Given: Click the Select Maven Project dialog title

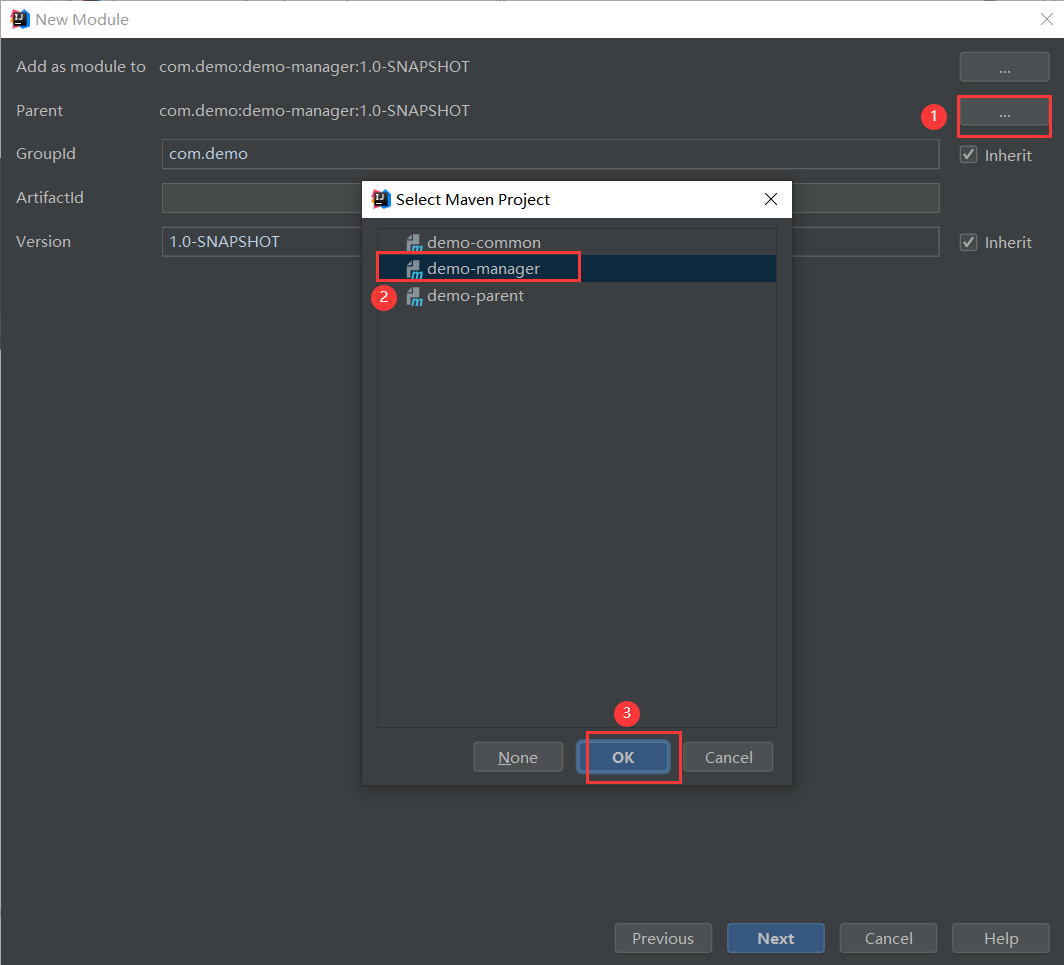Looking at the screenshot, I should [473, 200].
